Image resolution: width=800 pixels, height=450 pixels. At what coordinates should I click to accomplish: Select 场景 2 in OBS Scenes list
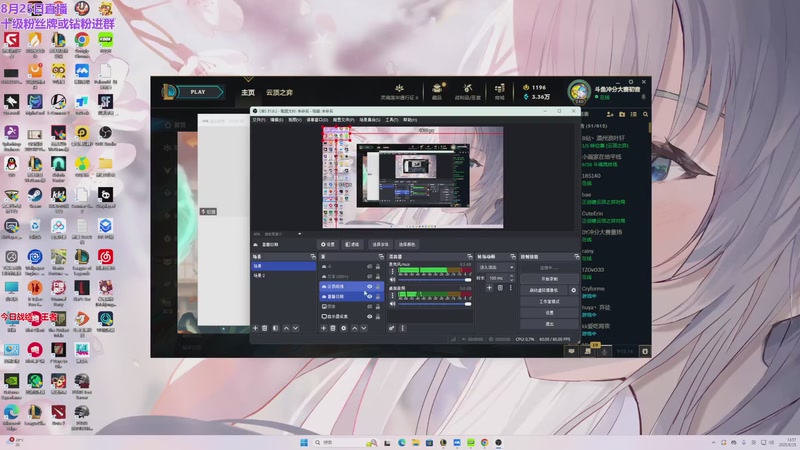click(283, 276)
